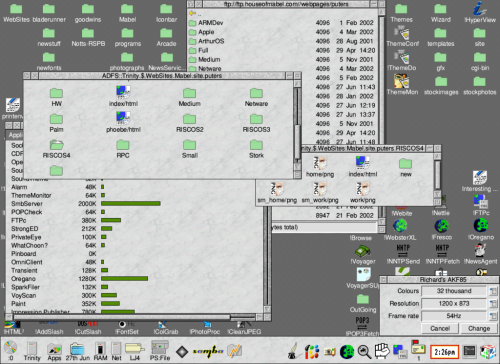Open the Frame rate menu button

pos(493,316)
